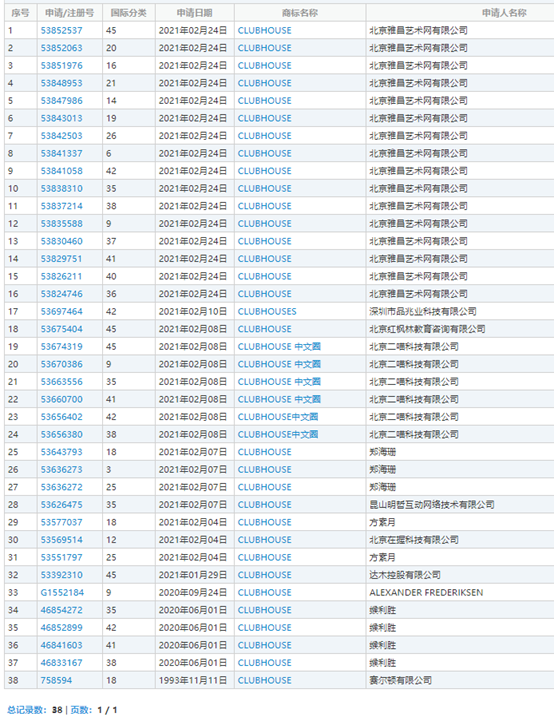
Task: Open registration number 53392310
Action: pos(62,575)
